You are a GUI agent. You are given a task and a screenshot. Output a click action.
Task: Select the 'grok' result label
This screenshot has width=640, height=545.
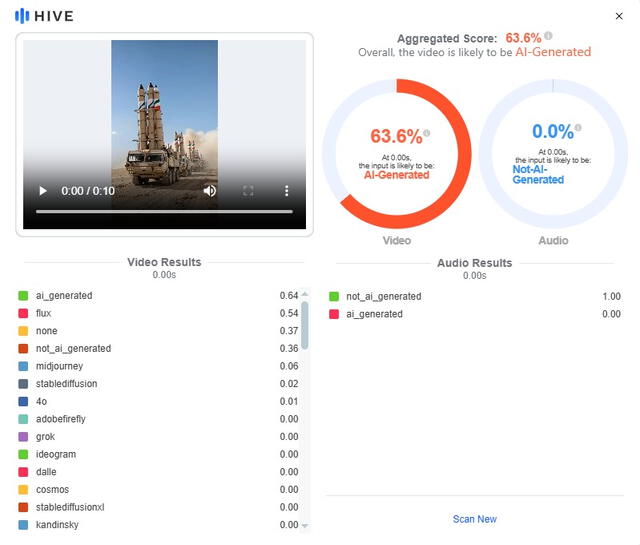click(45, 436)
